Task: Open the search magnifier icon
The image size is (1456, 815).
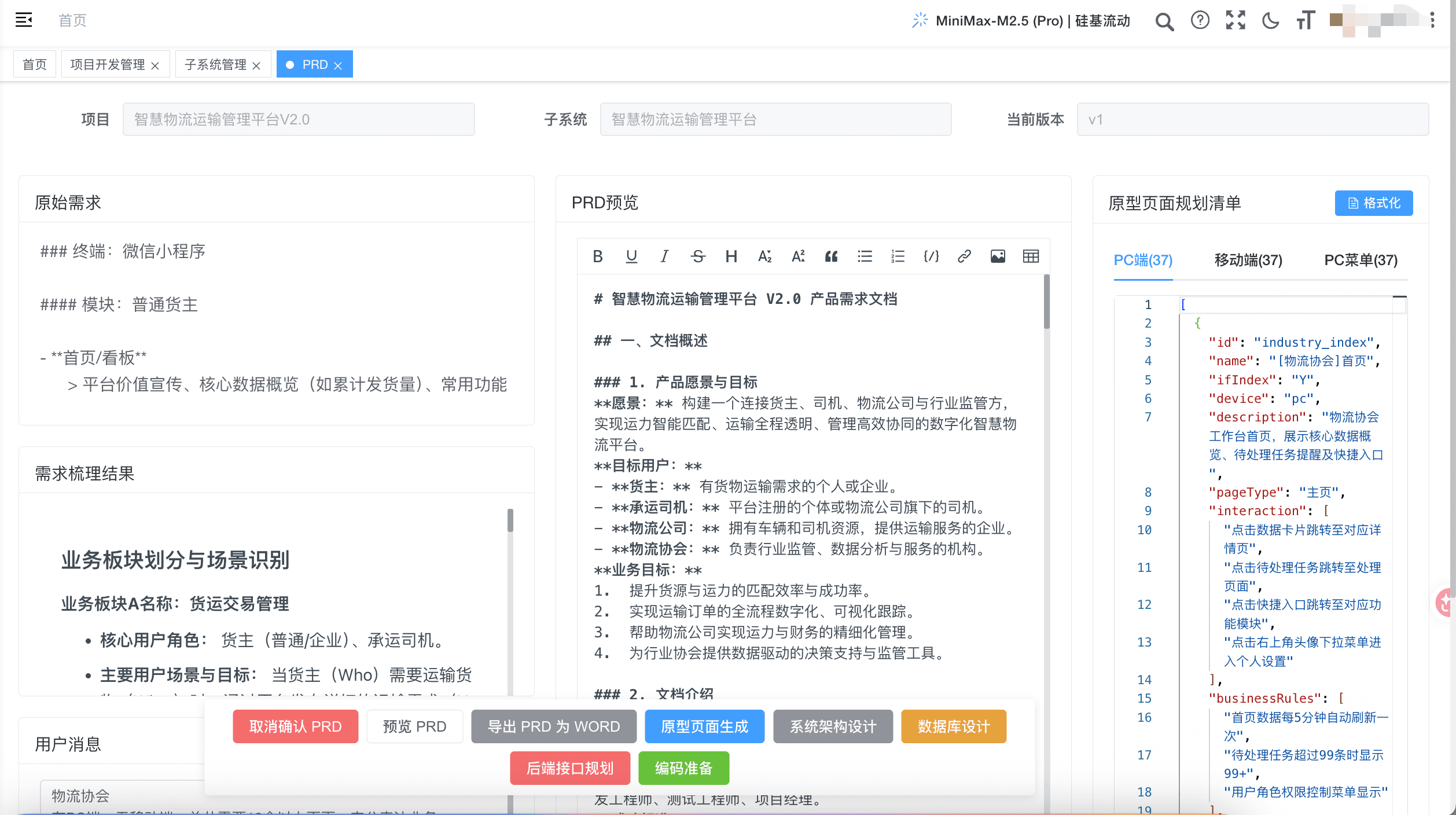Action: [x=1164, y=21]
